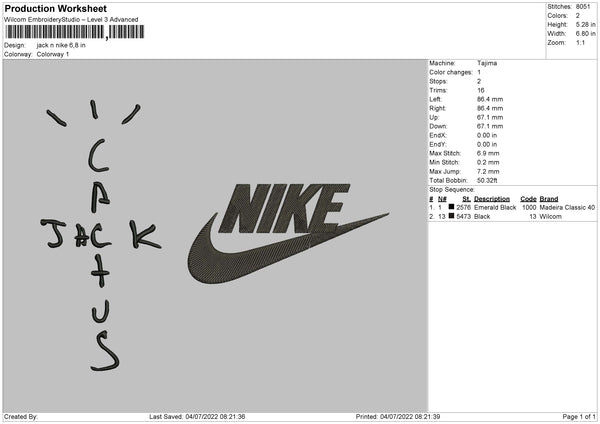Viewport: 600px width, 424px height.
Task: Click the Width value "6.80 in"
Action: point(585,34)
